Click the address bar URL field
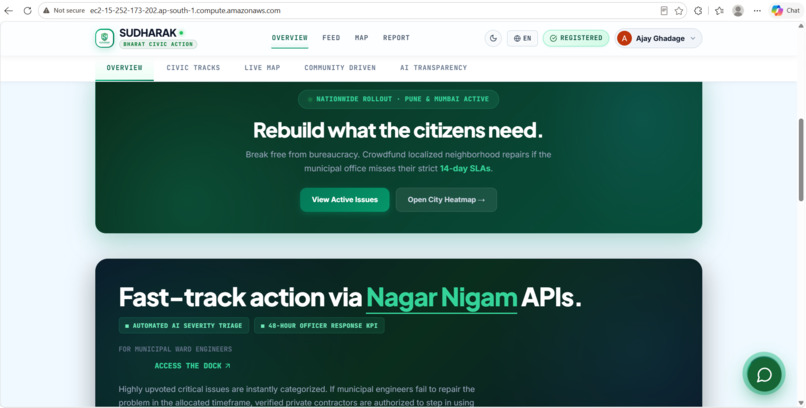This screenshot has width=806, height=408. [x=360, y=10]
